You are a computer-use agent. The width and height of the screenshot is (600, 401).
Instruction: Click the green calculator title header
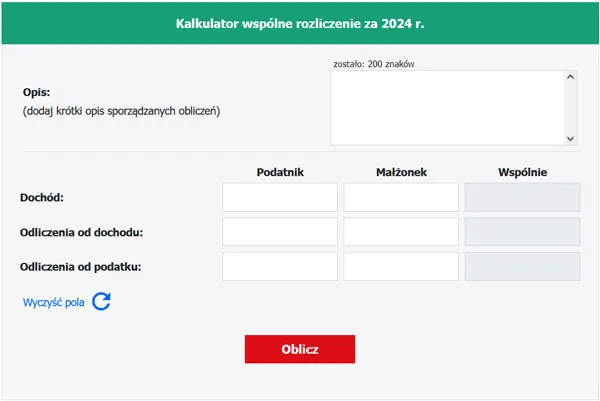pyautogui.click(x=300, y=22)
